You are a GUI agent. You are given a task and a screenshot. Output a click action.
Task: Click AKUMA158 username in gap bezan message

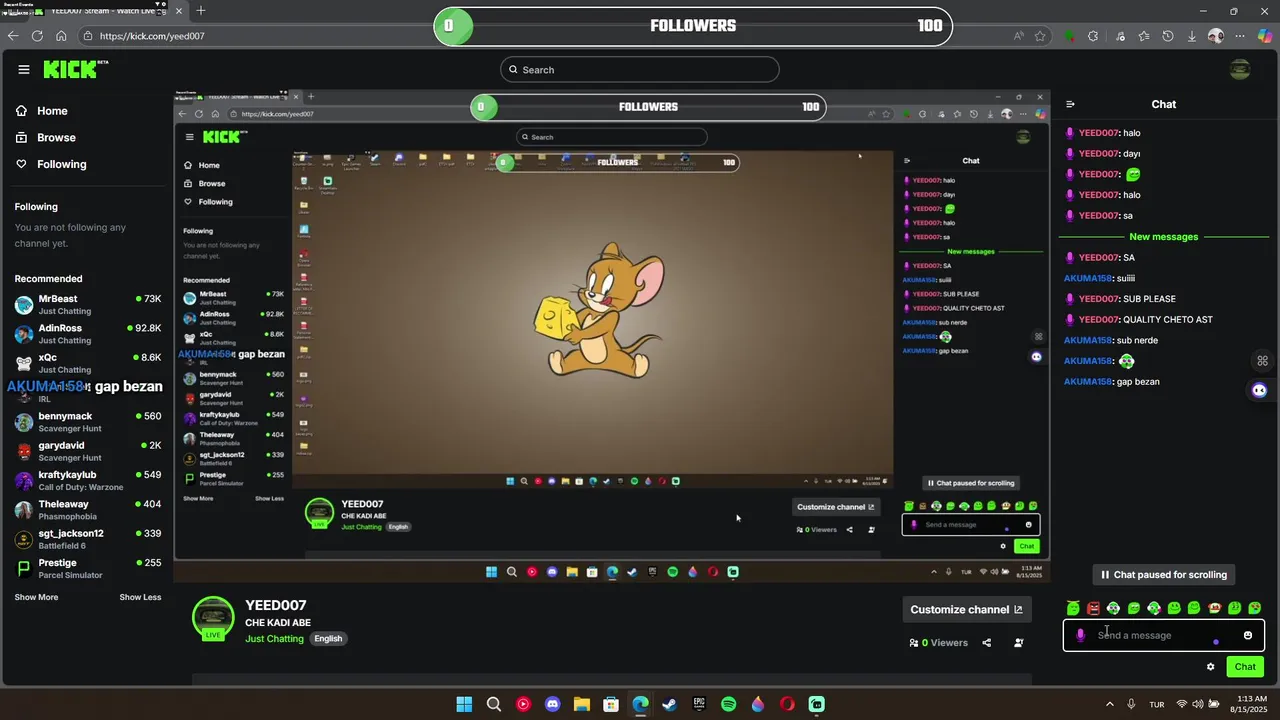click(1088, 382)
